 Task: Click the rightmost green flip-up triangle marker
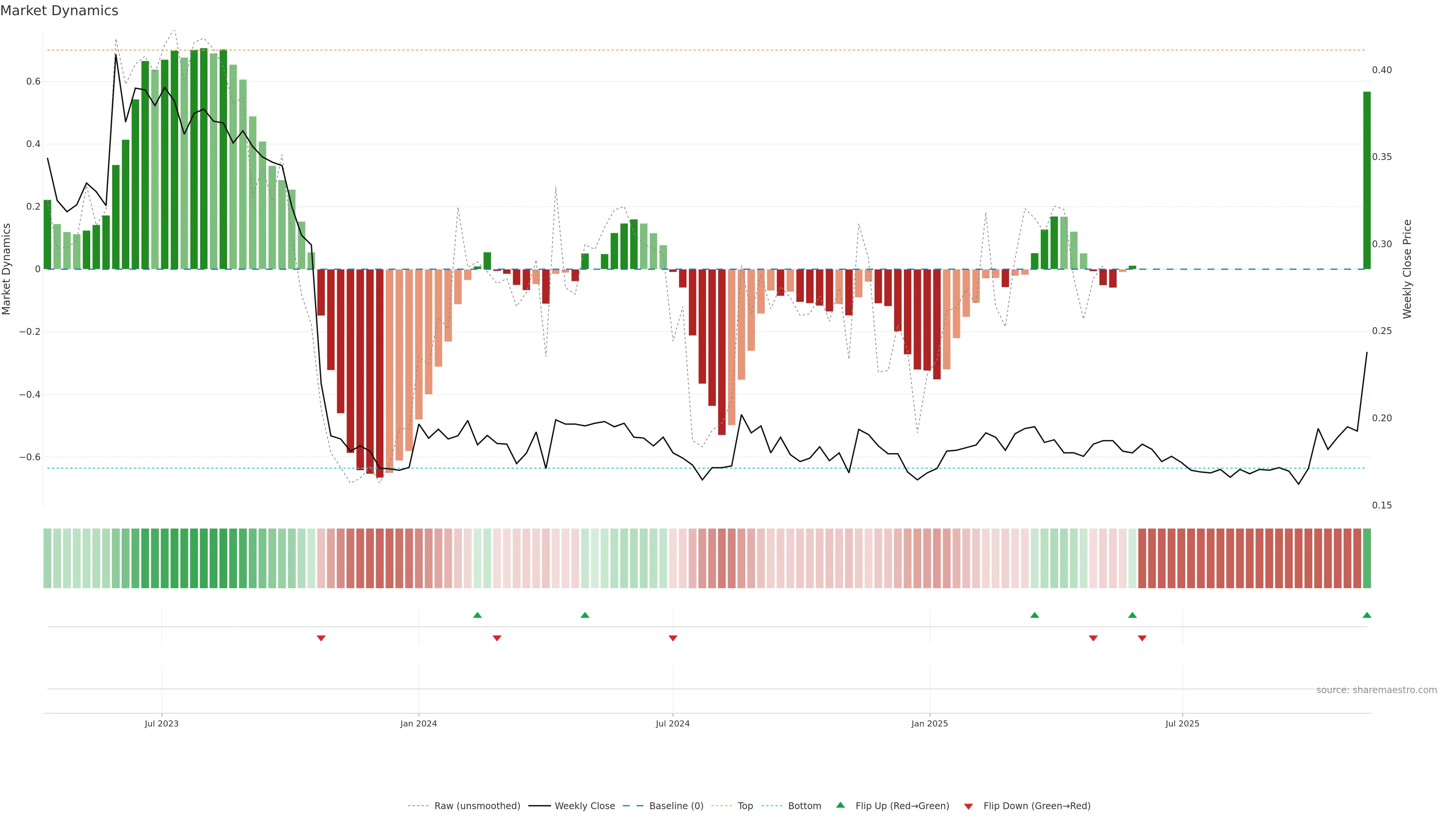point(1367,615)
